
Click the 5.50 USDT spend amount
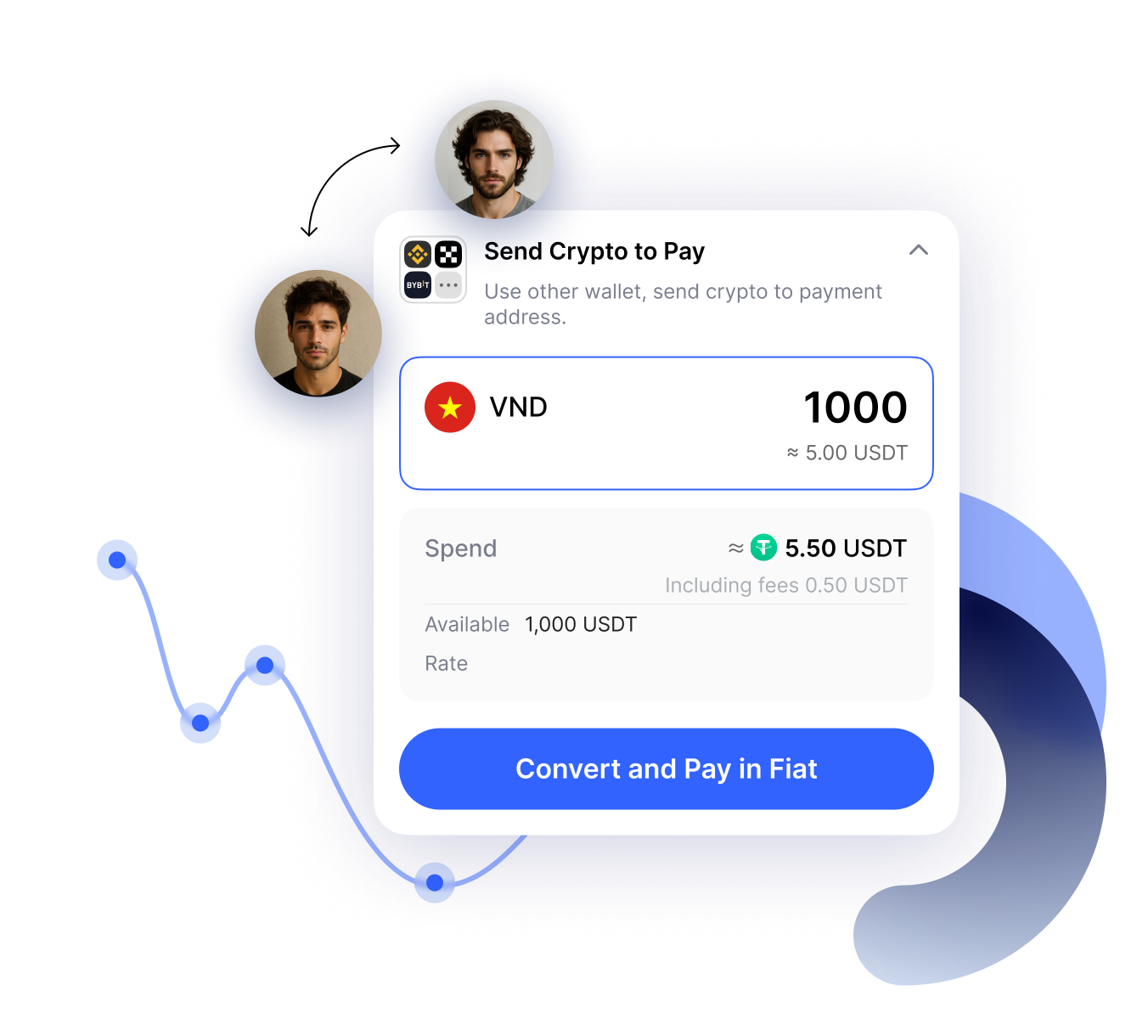coord(846,549)
